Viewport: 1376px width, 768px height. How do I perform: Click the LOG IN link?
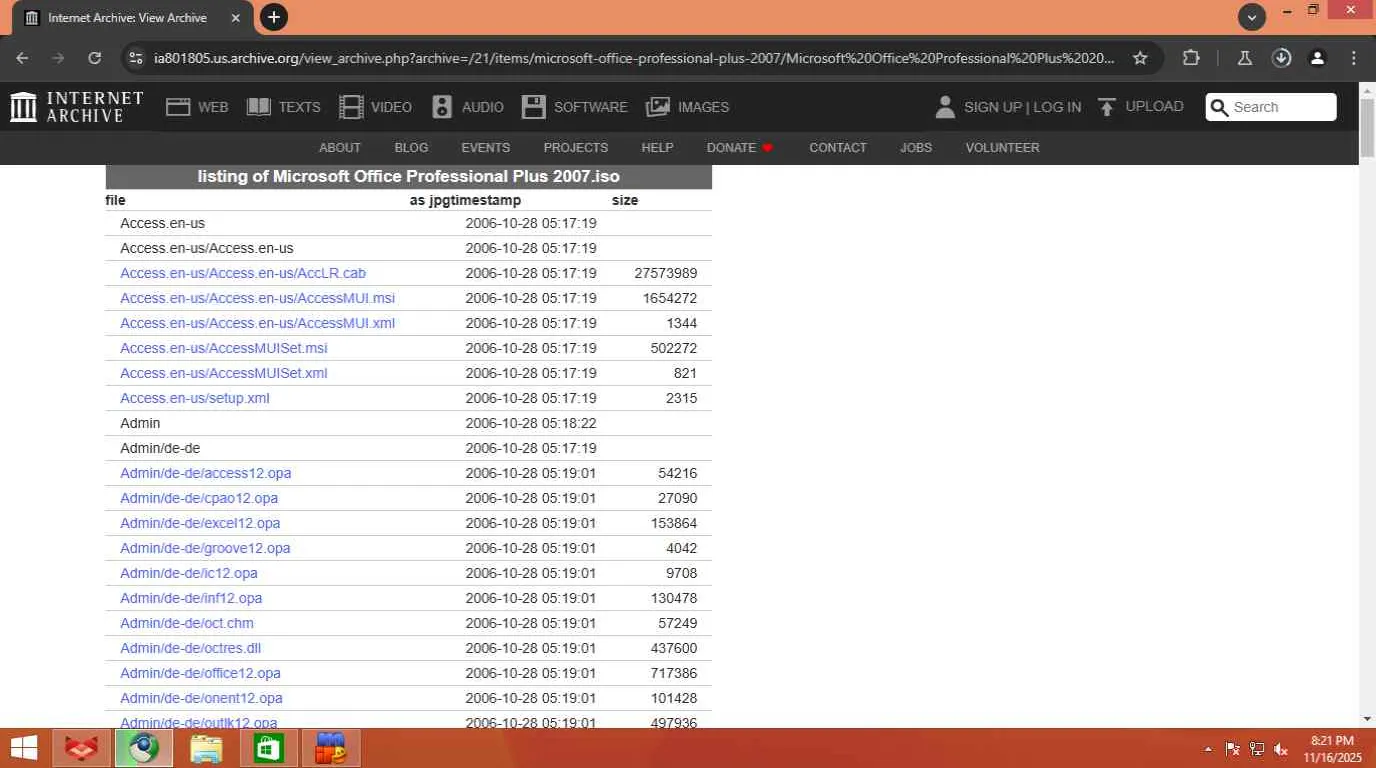tap(1057, 107)
